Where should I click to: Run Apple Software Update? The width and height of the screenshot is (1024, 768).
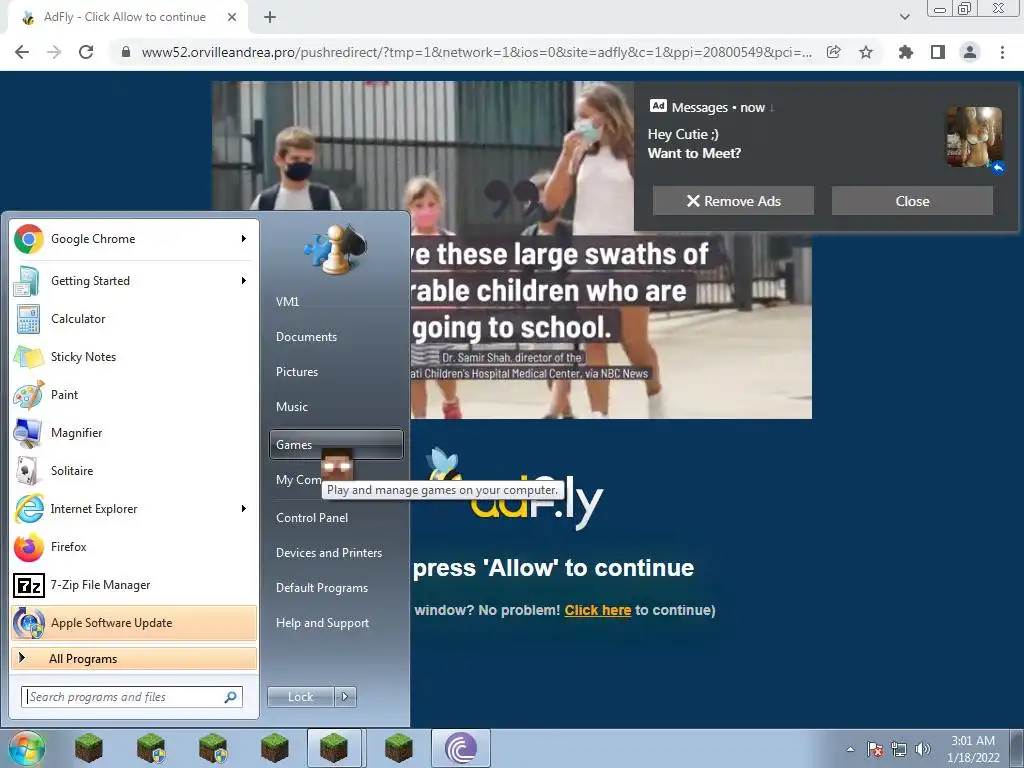(x=134, y=622)
